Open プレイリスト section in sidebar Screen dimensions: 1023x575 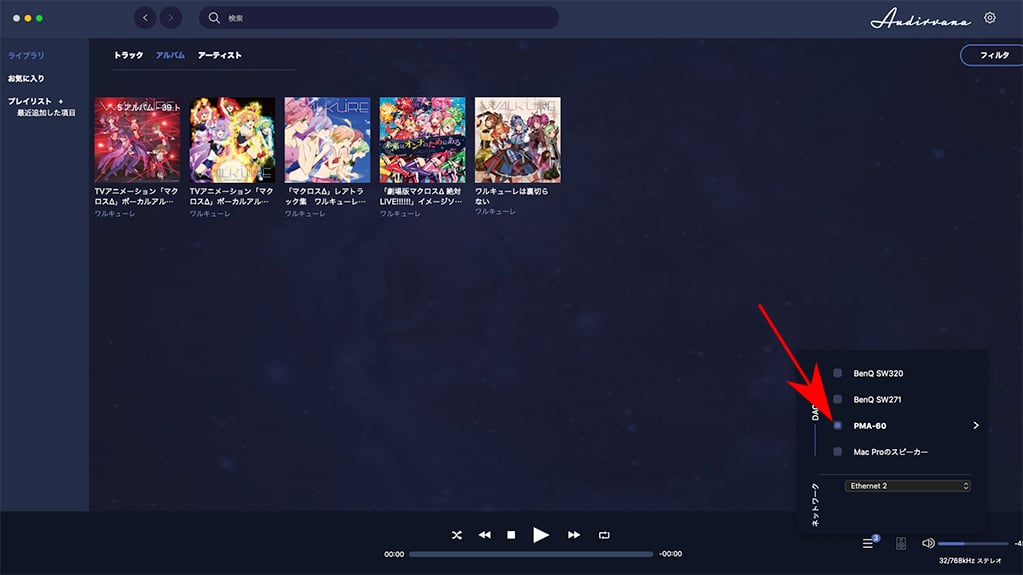click(x=29, y=101)
